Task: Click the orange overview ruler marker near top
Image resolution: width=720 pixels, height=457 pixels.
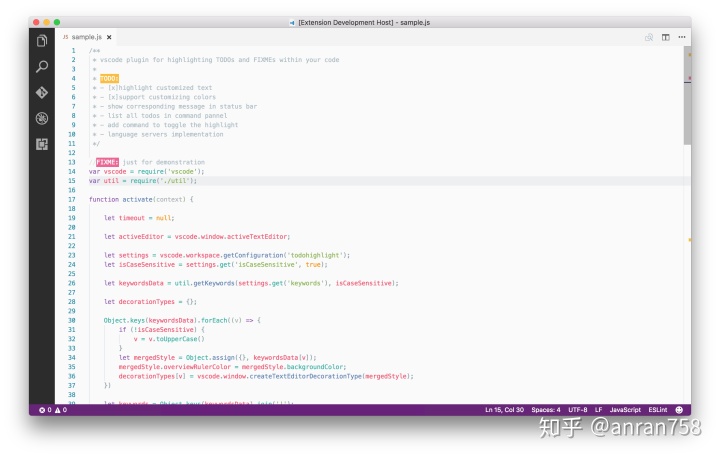Action: 689,55
